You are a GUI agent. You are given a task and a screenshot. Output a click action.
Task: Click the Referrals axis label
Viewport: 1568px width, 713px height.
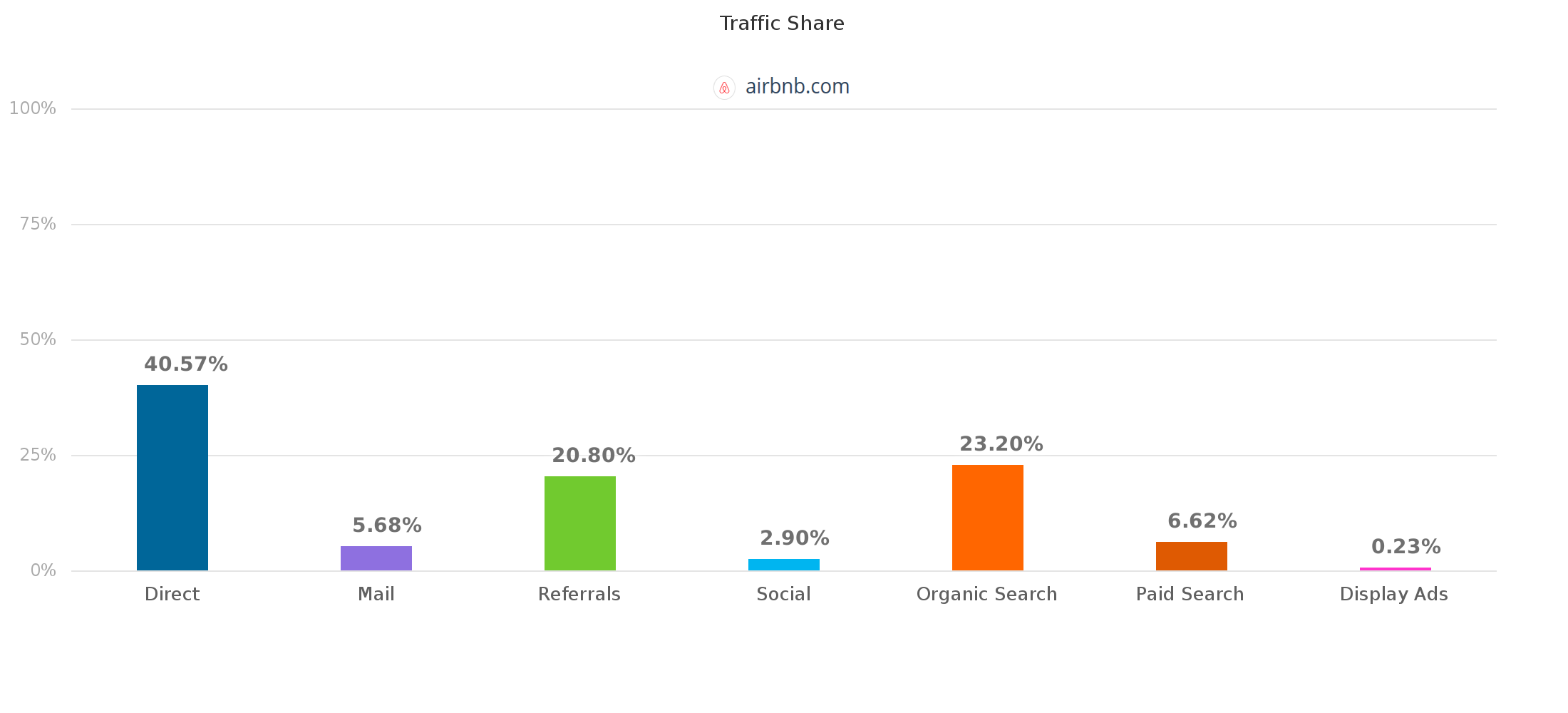579,595
